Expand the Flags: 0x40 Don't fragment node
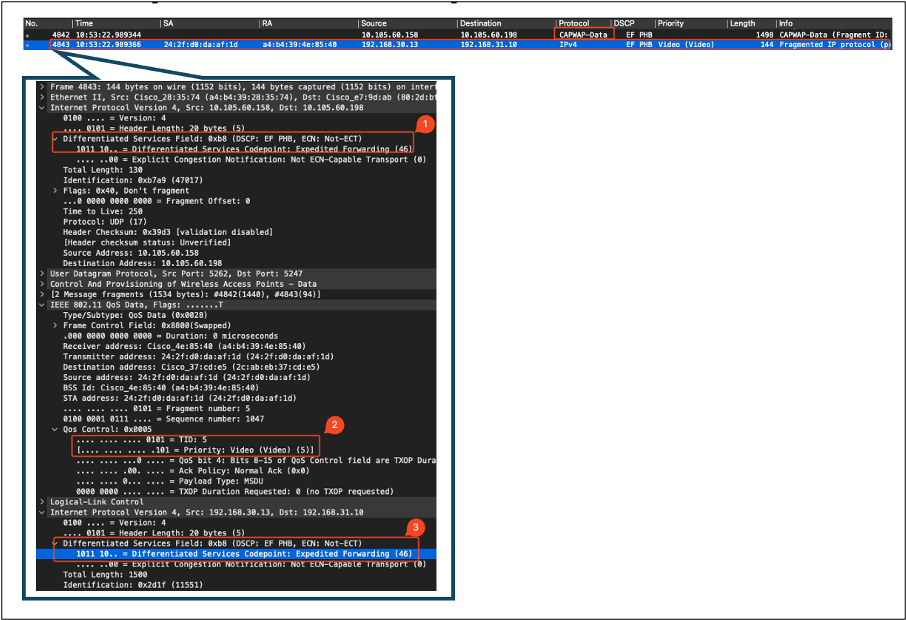906x620 pixels. 55,191
